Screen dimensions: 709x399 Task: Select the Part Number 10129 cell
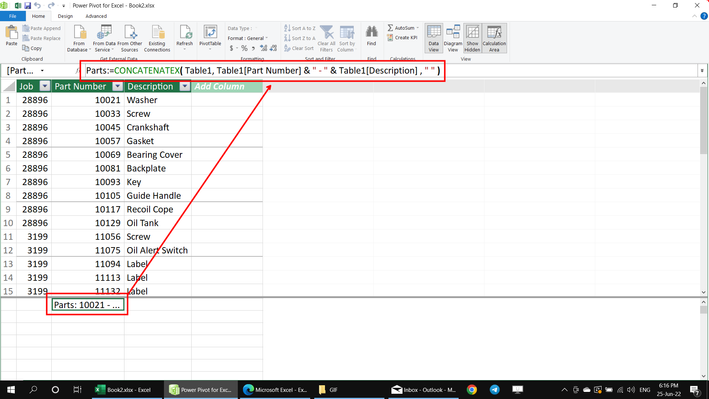point(88,223)
